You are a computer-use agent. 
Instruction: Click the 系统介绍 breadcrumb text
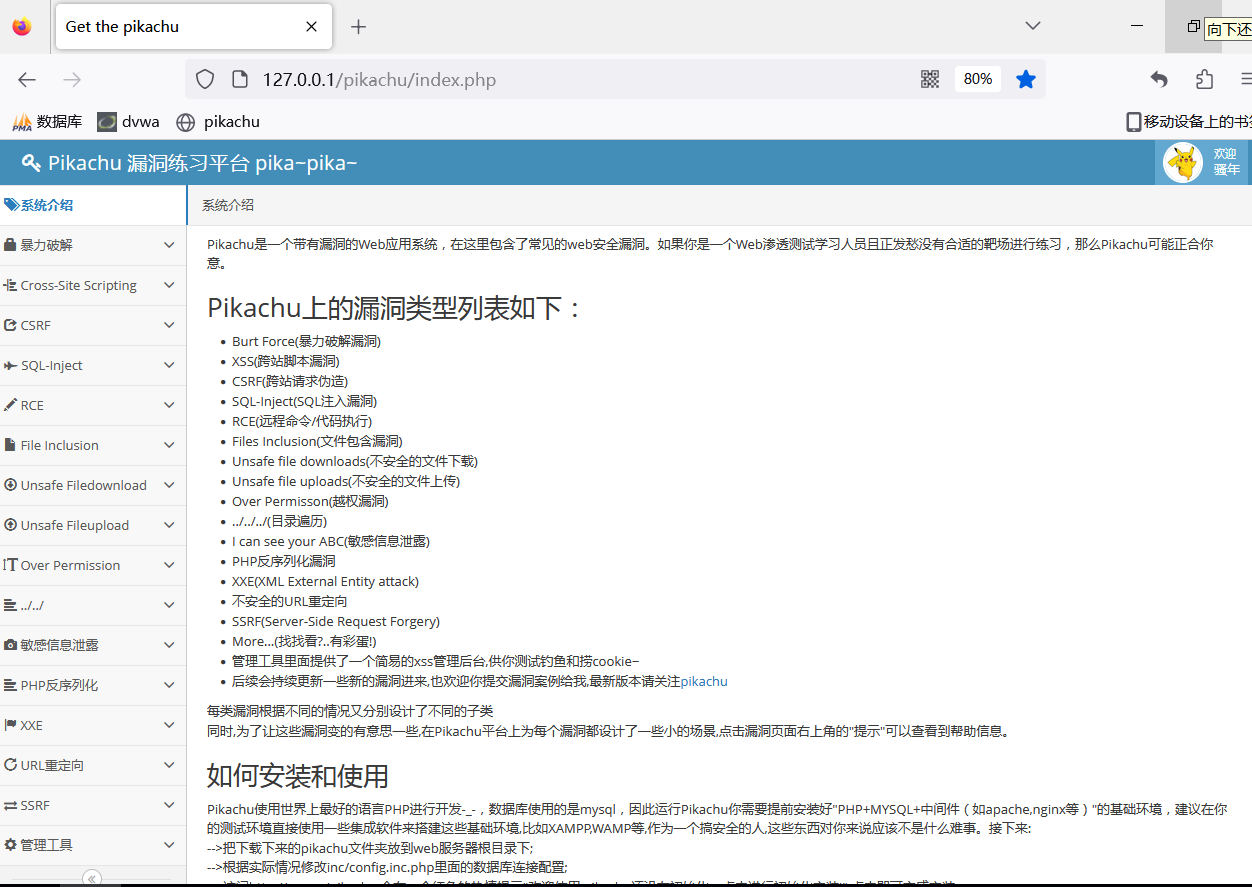(228, 205)
